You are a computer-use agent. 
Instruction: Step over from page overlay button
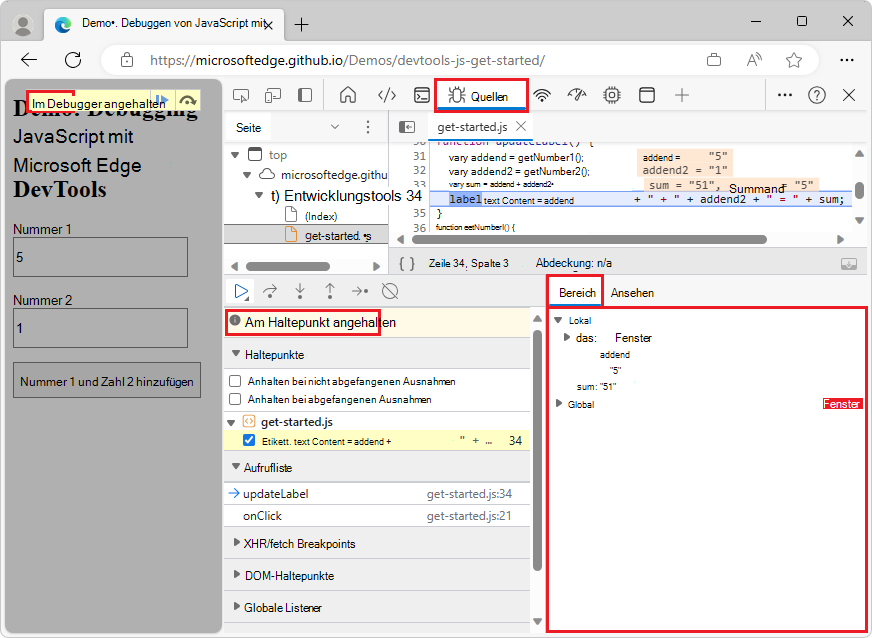tap(188, 101)
